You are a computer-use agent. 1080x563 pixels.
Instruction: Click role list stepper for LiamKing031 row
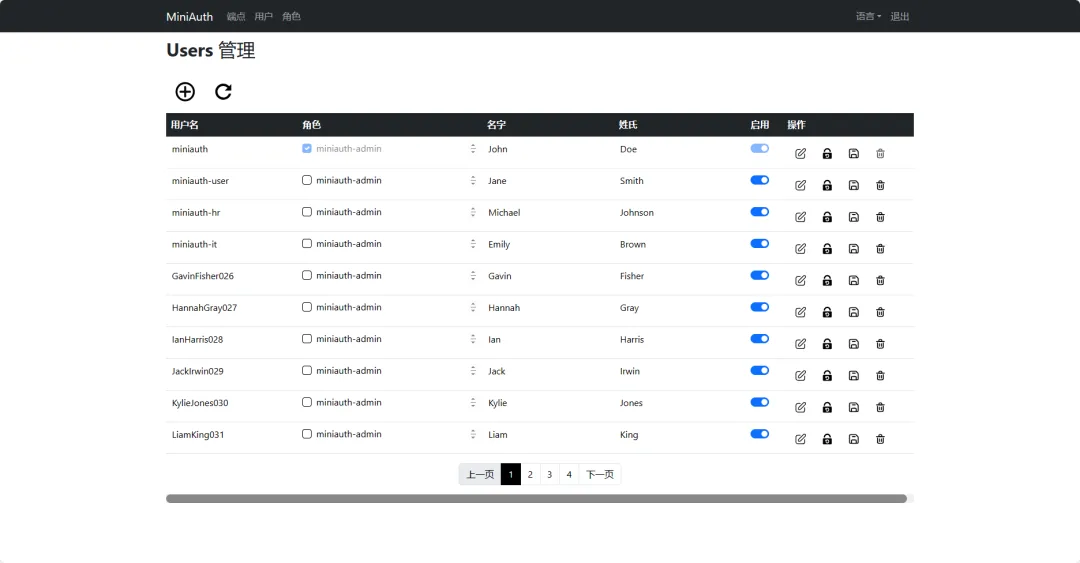click(x=473, y=434)
